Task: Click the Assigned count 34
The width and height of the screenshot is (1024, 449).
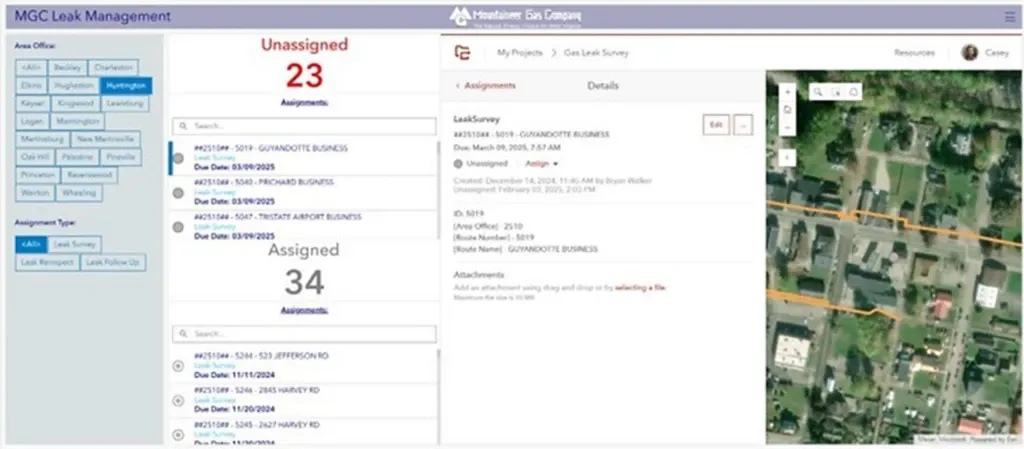Action: click(x=304, y=283)
